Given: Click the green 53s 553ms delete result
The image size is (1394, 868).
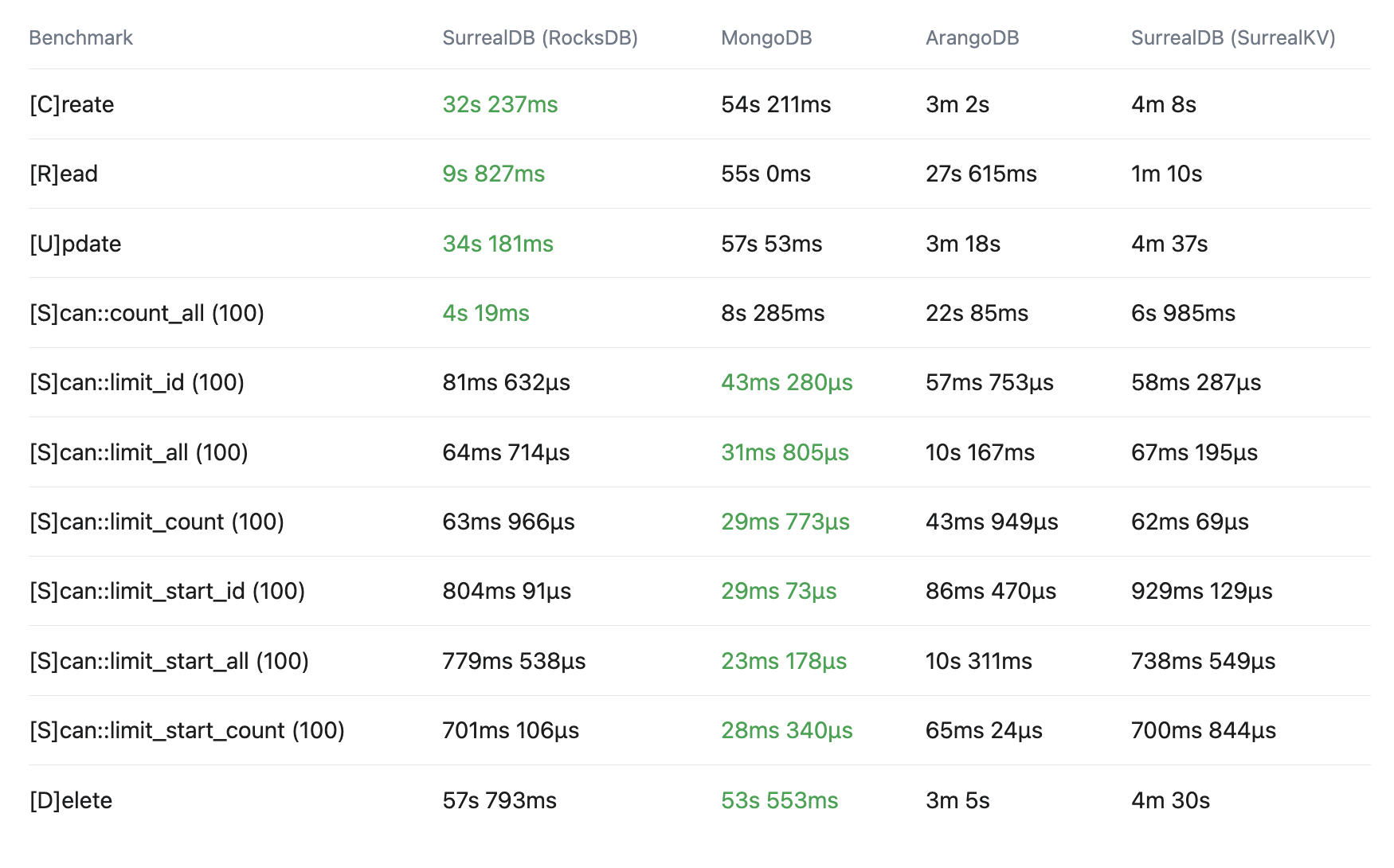Looking at the screenshot, I should point(780,800).
